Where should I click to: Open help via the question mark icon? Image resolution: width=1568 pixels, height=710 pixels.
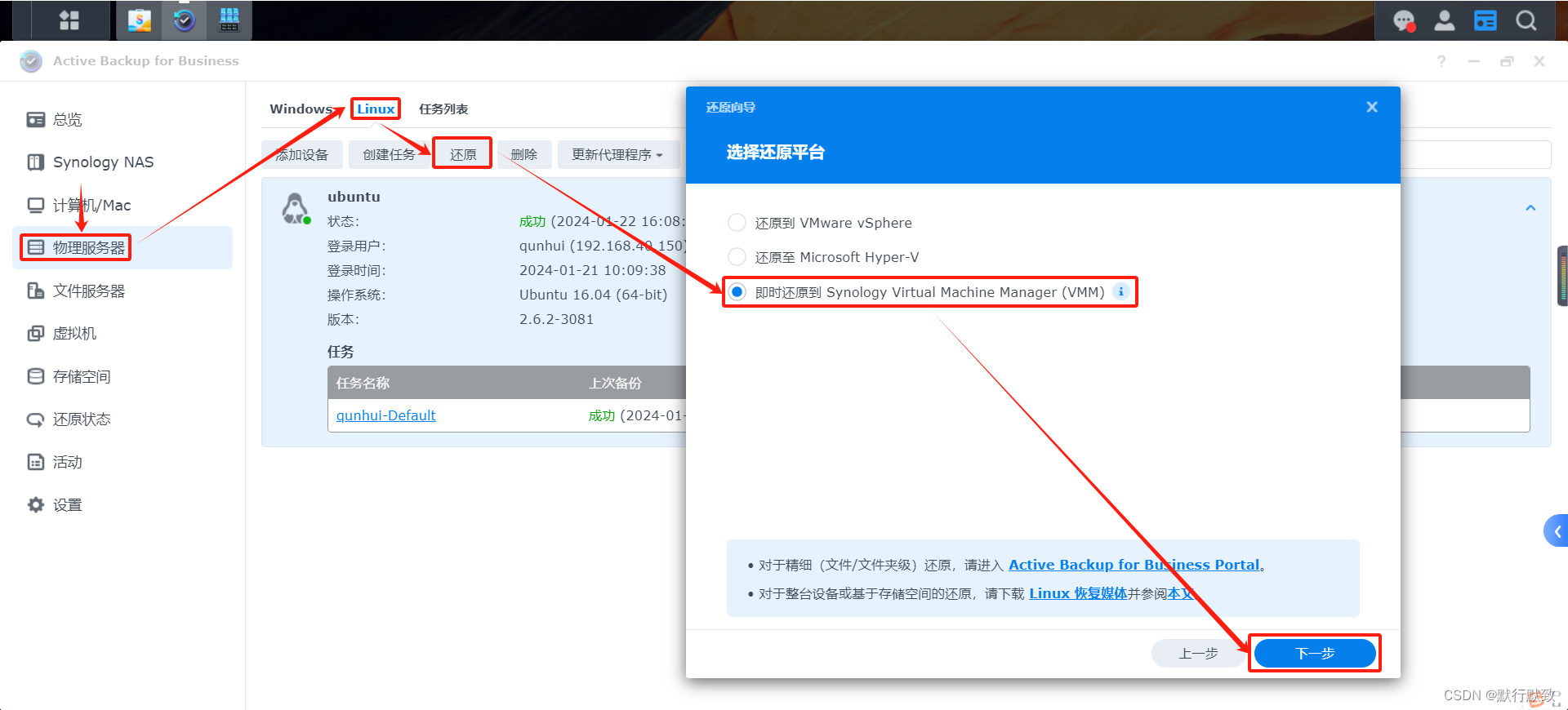click(1441, 61)
